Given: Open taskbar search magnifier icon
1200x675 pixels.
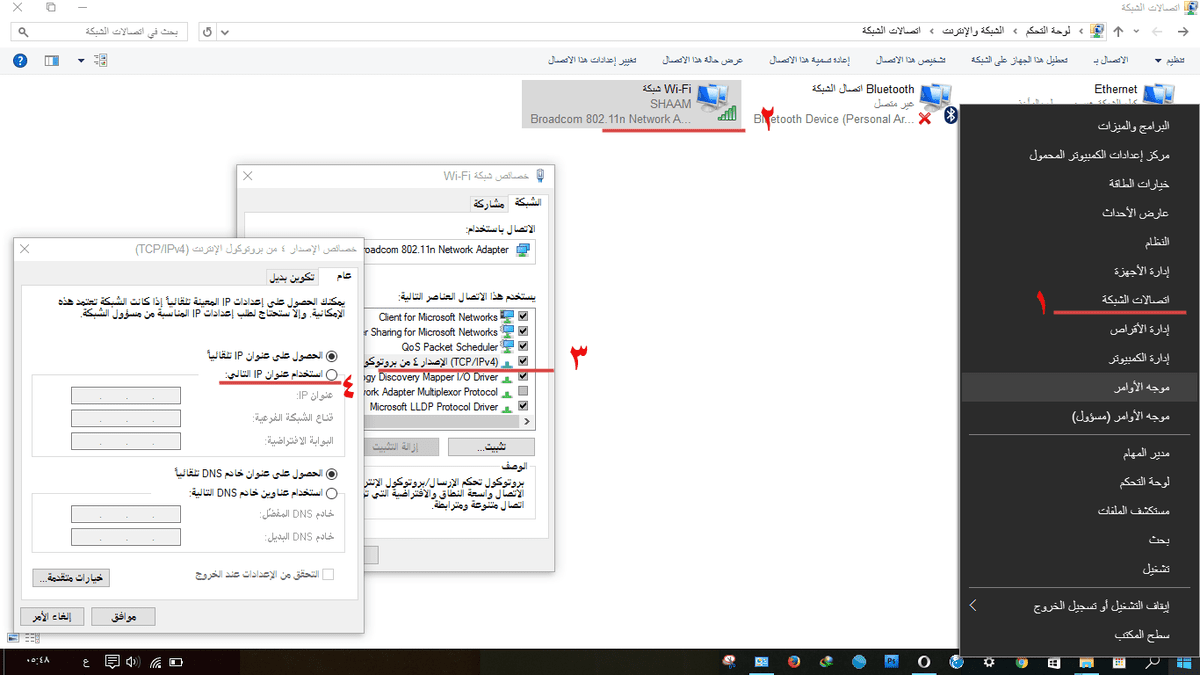Looking at the screenshot, I should (x=1154, y=662).
